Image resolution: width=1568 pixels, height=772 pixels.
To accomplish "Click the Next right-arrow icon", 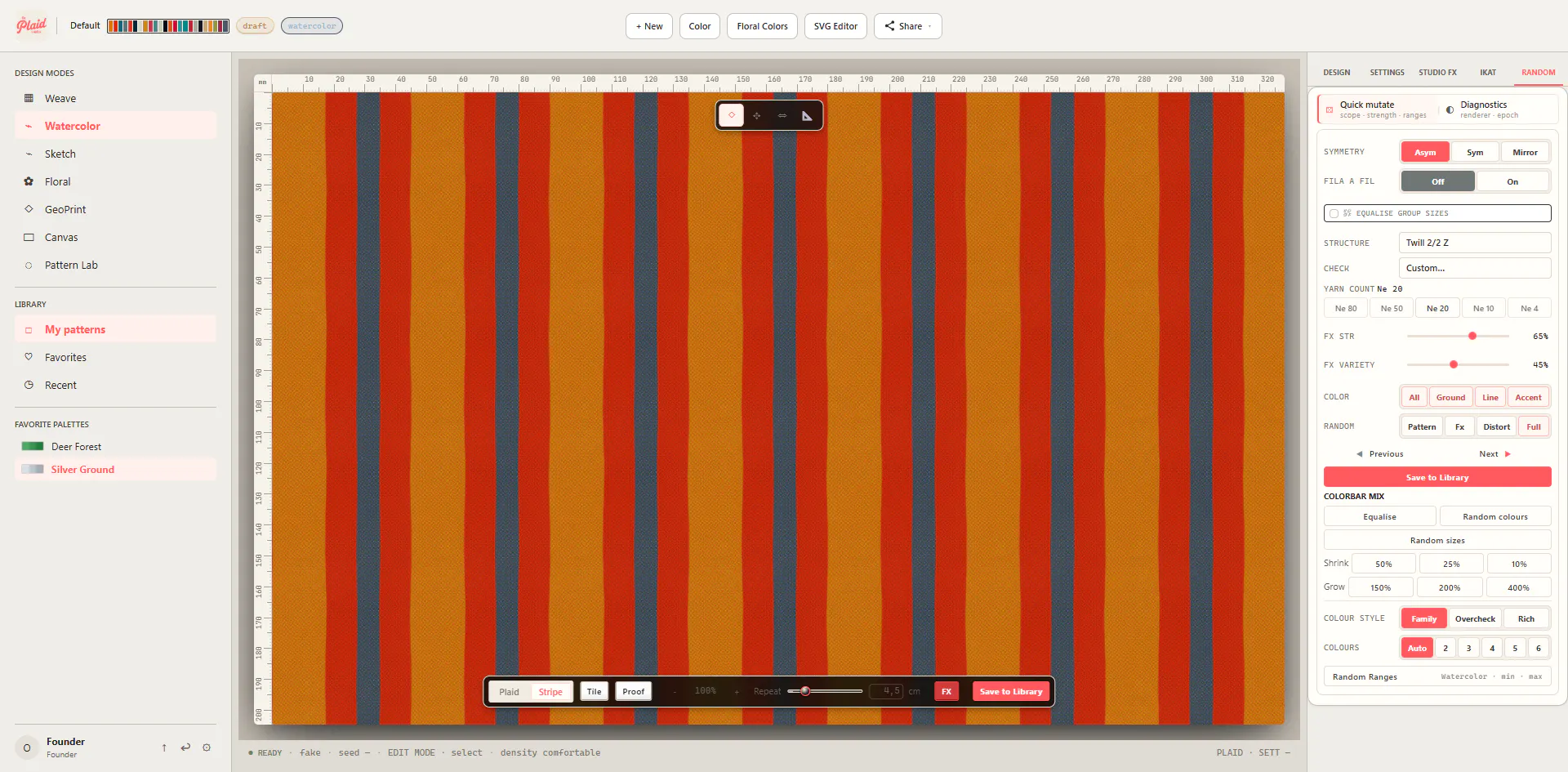I will pyautogui.click(x=1508, y=454).
